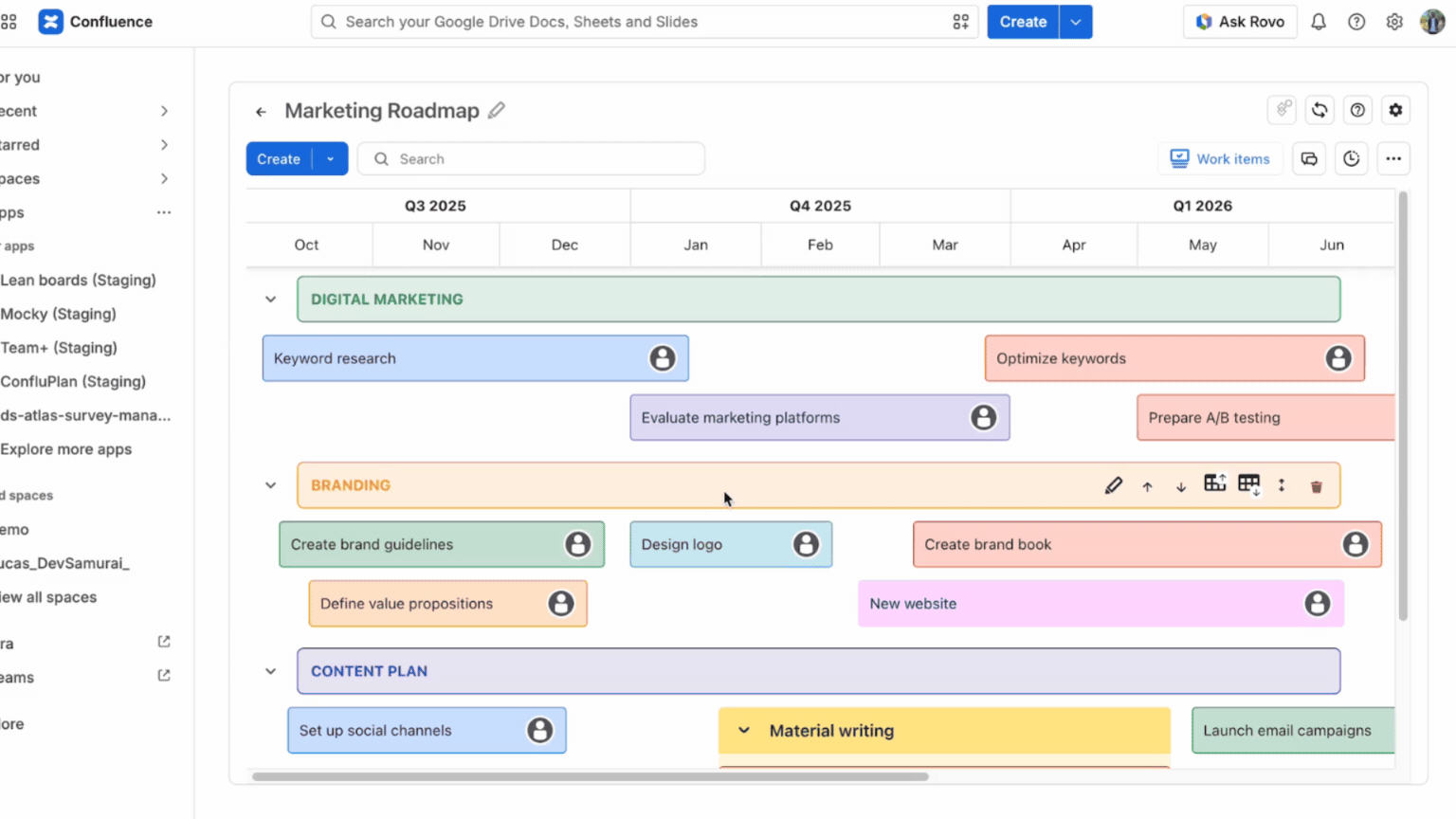Select the Set up social channels bar
The width and height of the screenshot is (1456, 819).
click(427, 730)
